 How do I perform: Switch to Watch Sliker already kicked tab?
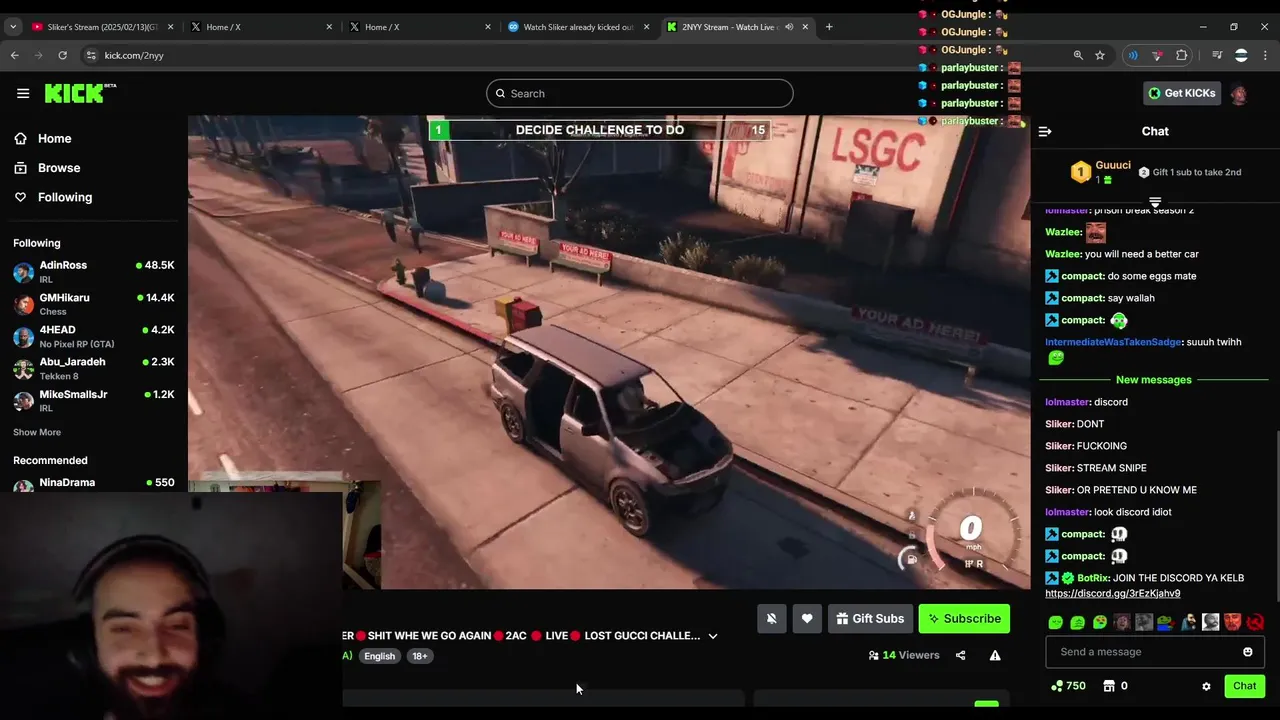(578, 27)
